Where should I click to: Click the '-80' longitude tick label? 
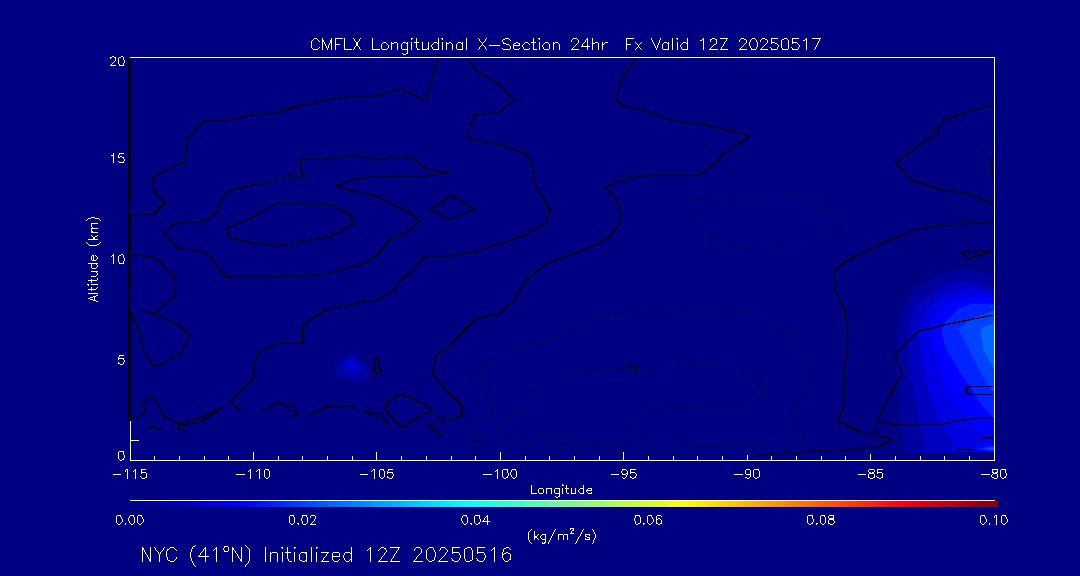[994, 476]
